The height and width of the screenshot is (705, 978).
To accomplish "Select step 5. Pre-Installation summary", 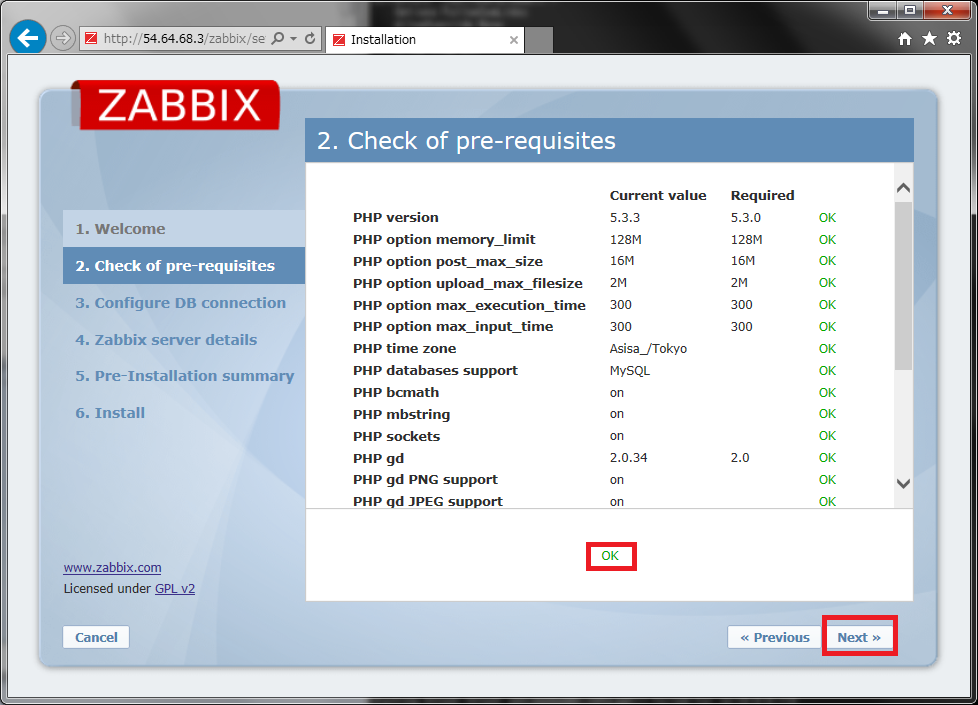I will 185,376.
